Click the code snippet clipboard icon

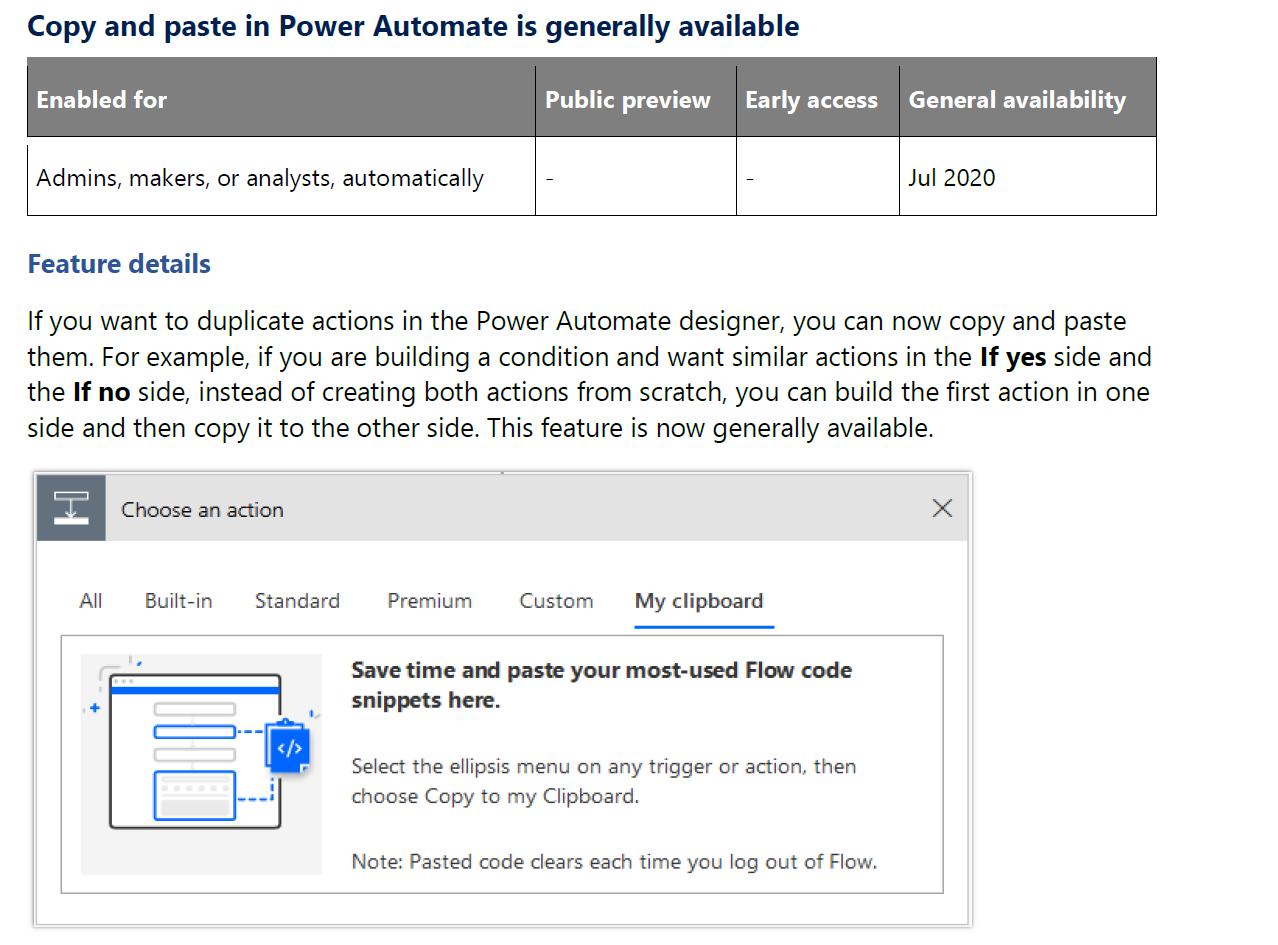pyautogui.click(x=289, y=747)
